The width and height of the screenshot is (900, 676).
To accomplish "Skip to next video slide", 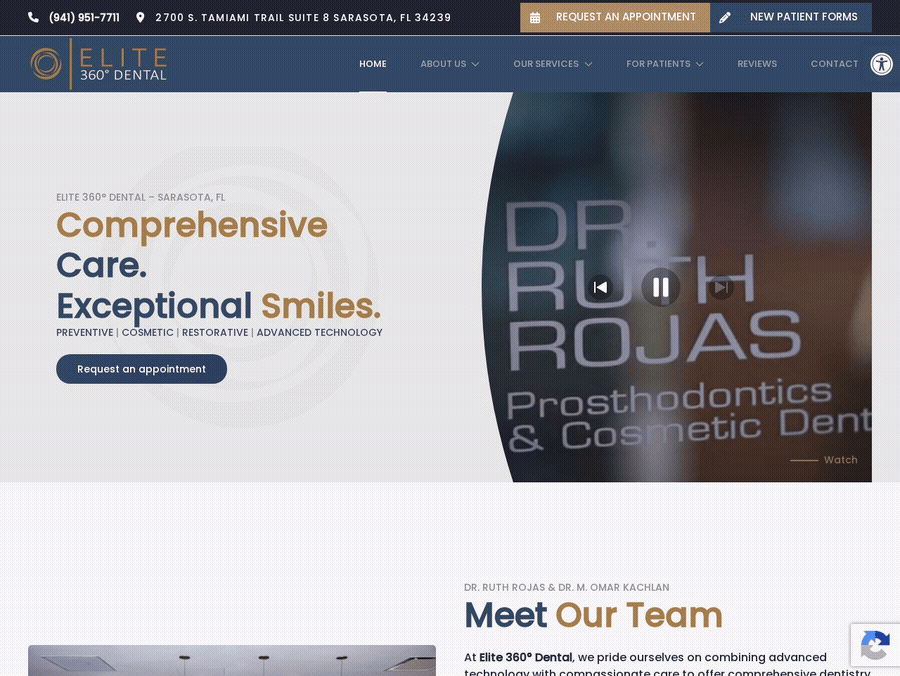I will point(721,287).
